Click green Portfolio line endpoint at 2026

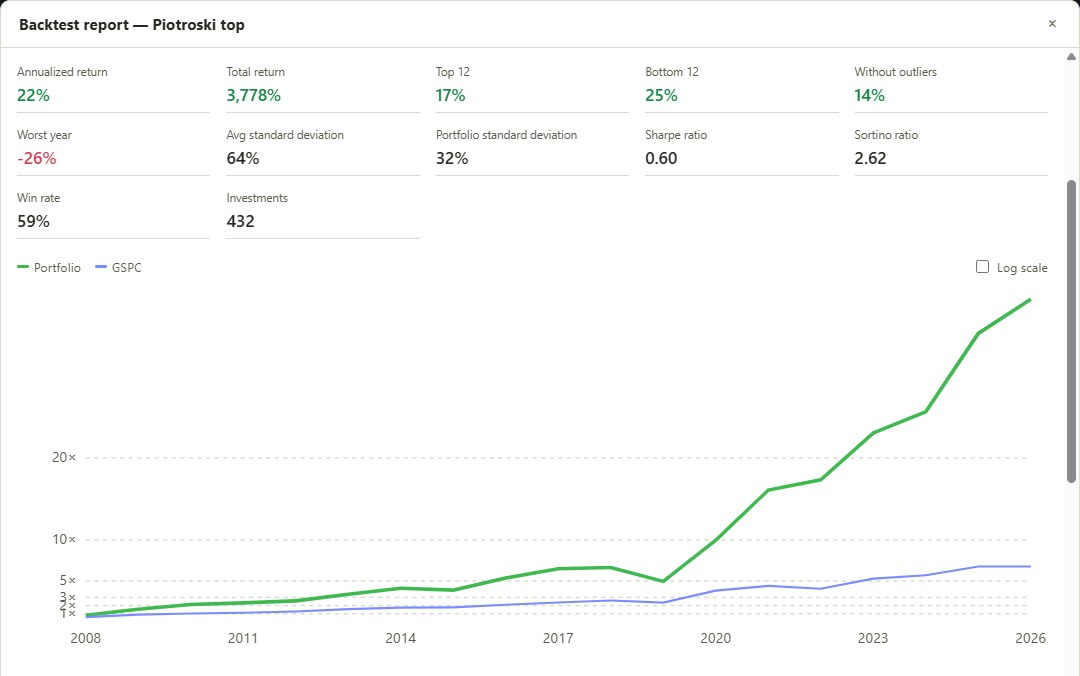(1030, 300)
